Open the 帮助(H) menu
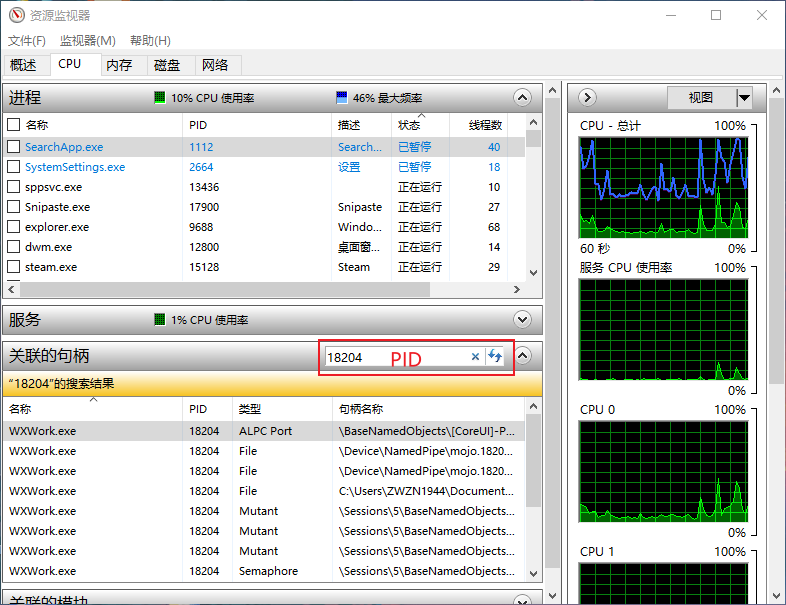 (x=150, y=41)
